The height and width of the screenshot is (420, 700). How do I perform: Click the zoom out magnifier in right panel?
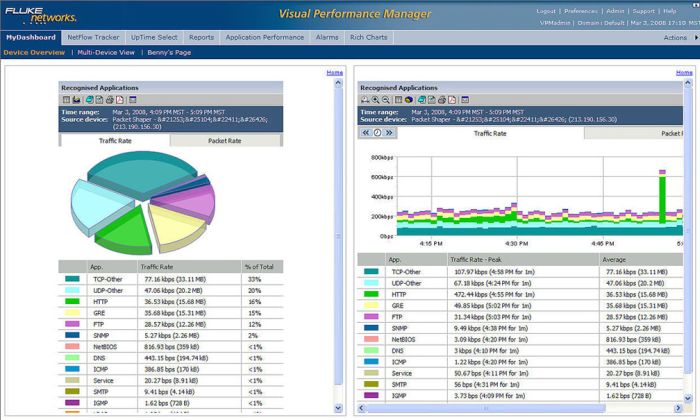coord(386,100)
